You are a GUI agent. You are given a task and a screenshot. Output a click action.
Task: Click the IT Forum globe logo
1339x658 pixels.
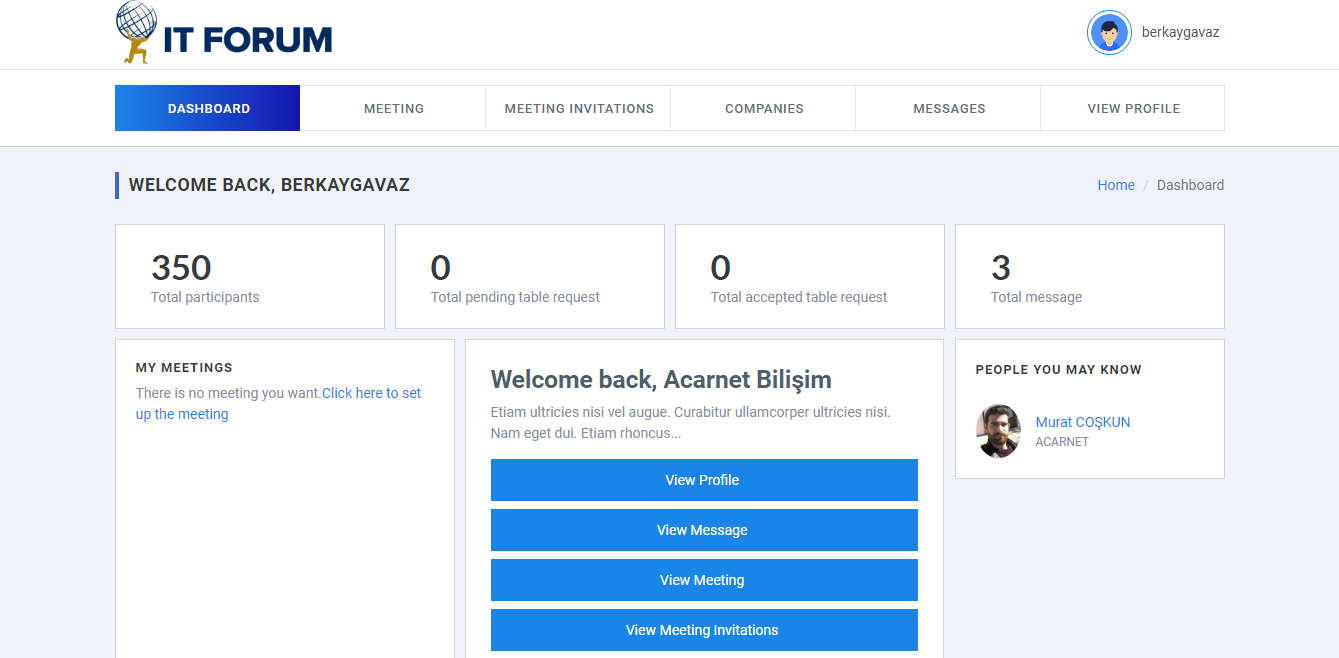[137, 32]
